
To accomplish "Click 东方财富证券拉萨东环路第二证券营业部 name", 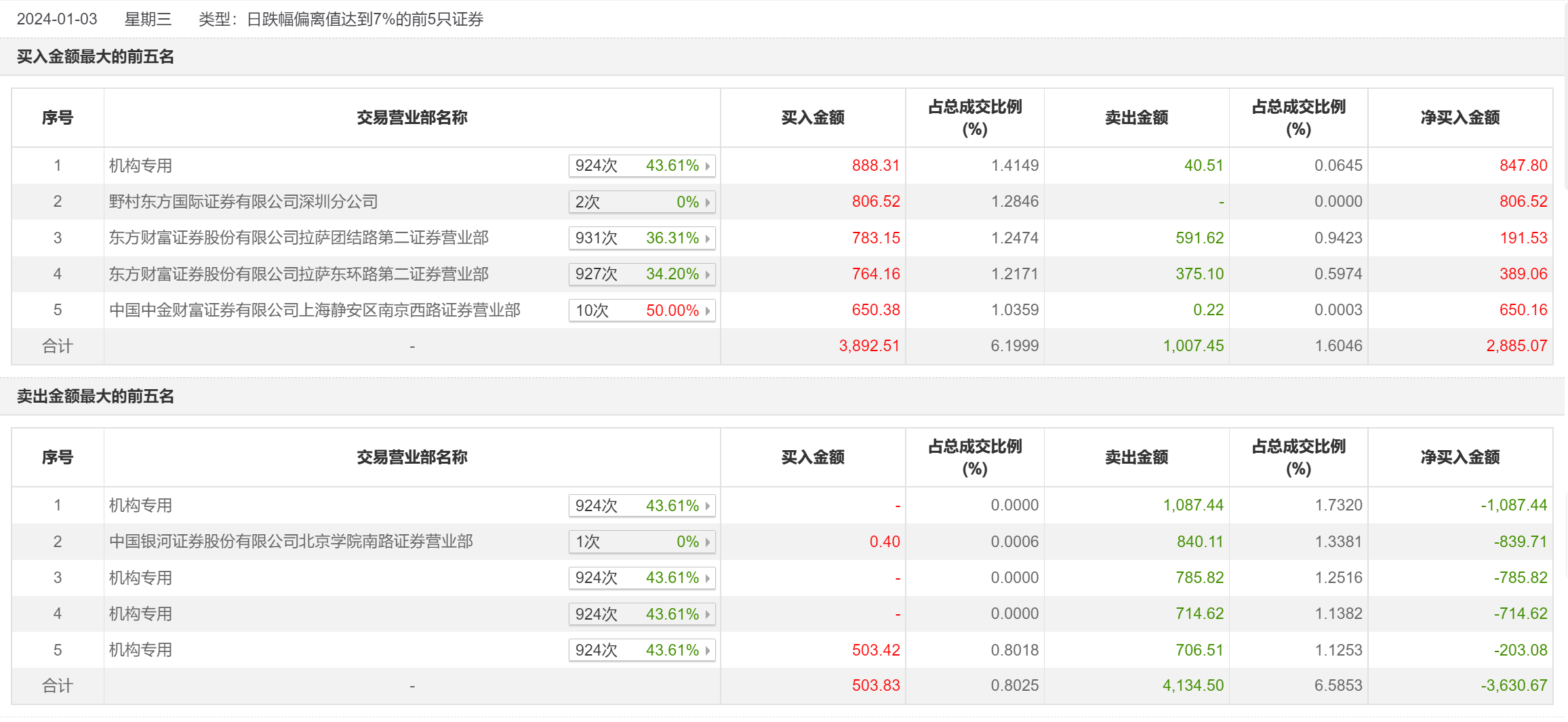I will pos(299,275).
